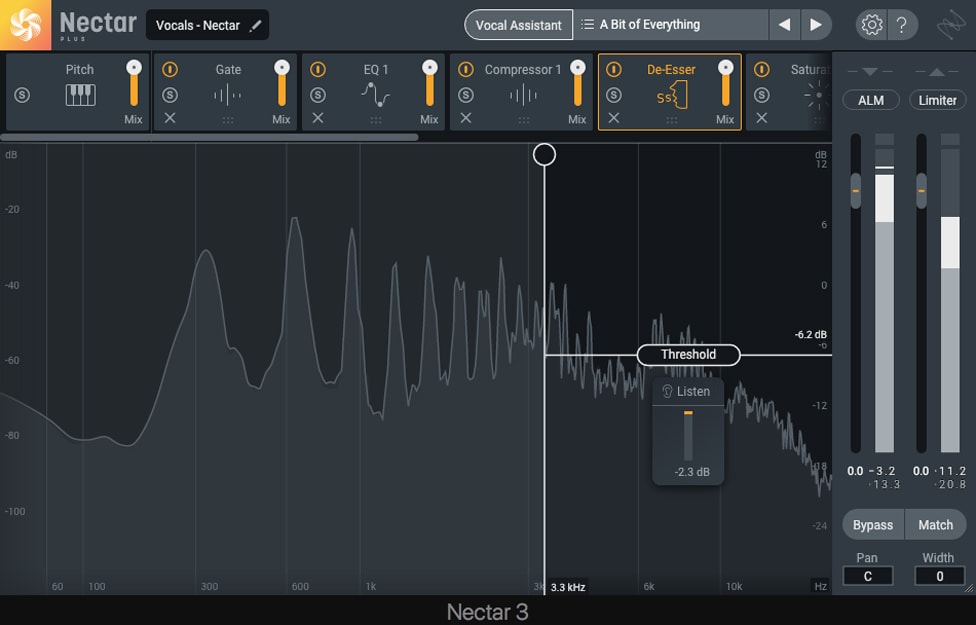The image size is (976, 625).
Task: Click the Pitch Mix slider
Action: pyautogui.click(x=134, y=83)
